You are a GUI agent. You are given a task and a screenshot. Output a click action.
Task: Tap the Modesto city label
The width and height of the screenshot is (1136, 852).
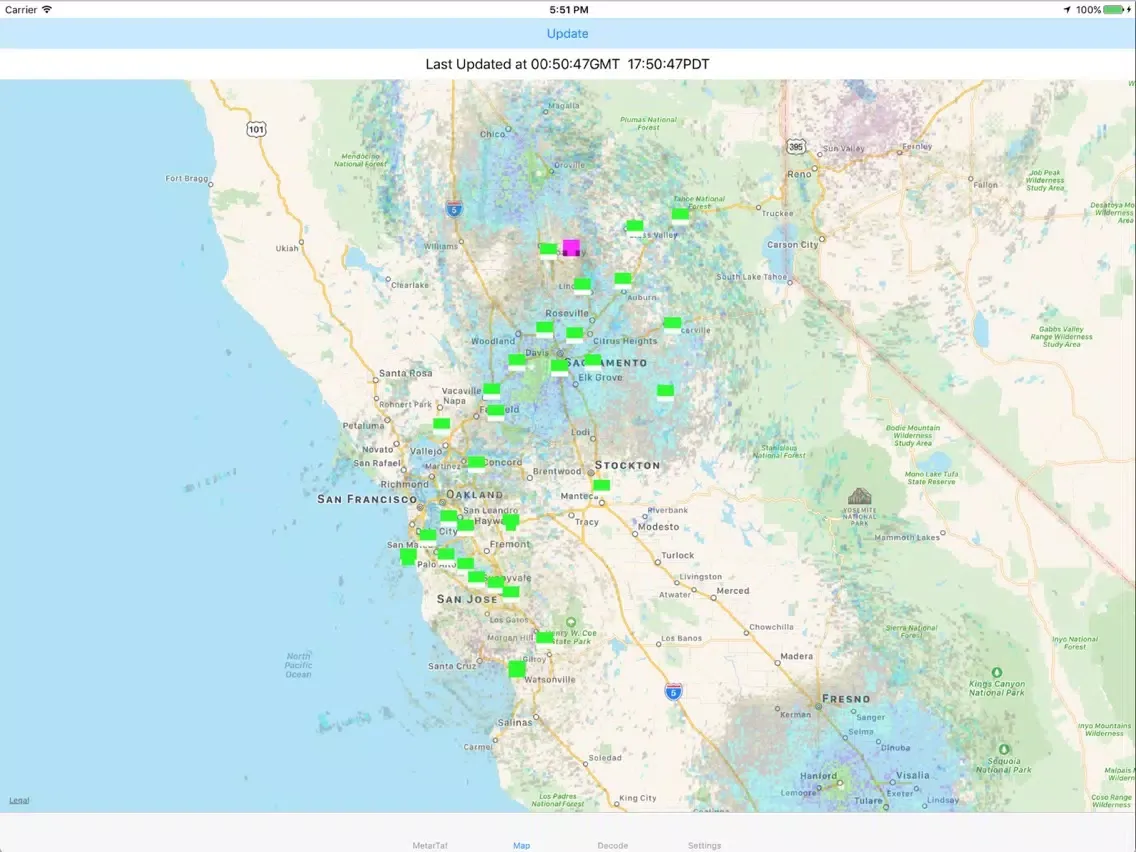coord(659,527)
